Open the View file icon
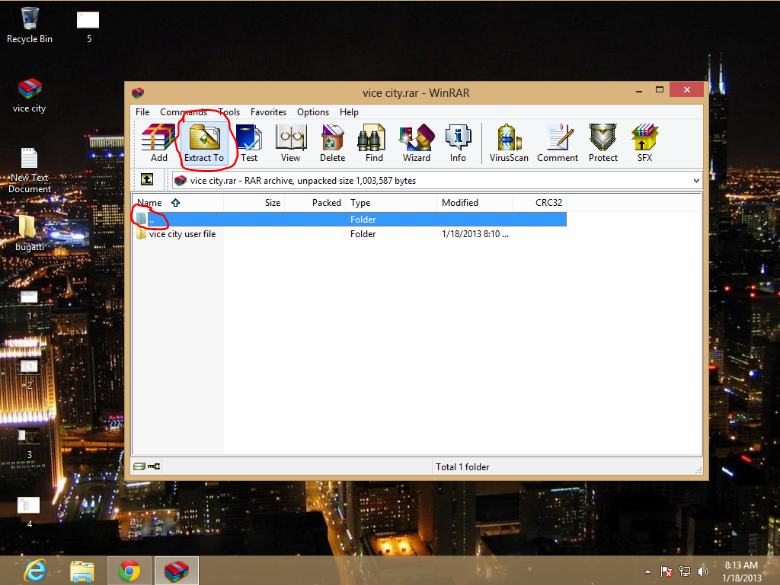The height and width of the screenshot is (585, 780). pyautogui.click(x=291, y=143)
